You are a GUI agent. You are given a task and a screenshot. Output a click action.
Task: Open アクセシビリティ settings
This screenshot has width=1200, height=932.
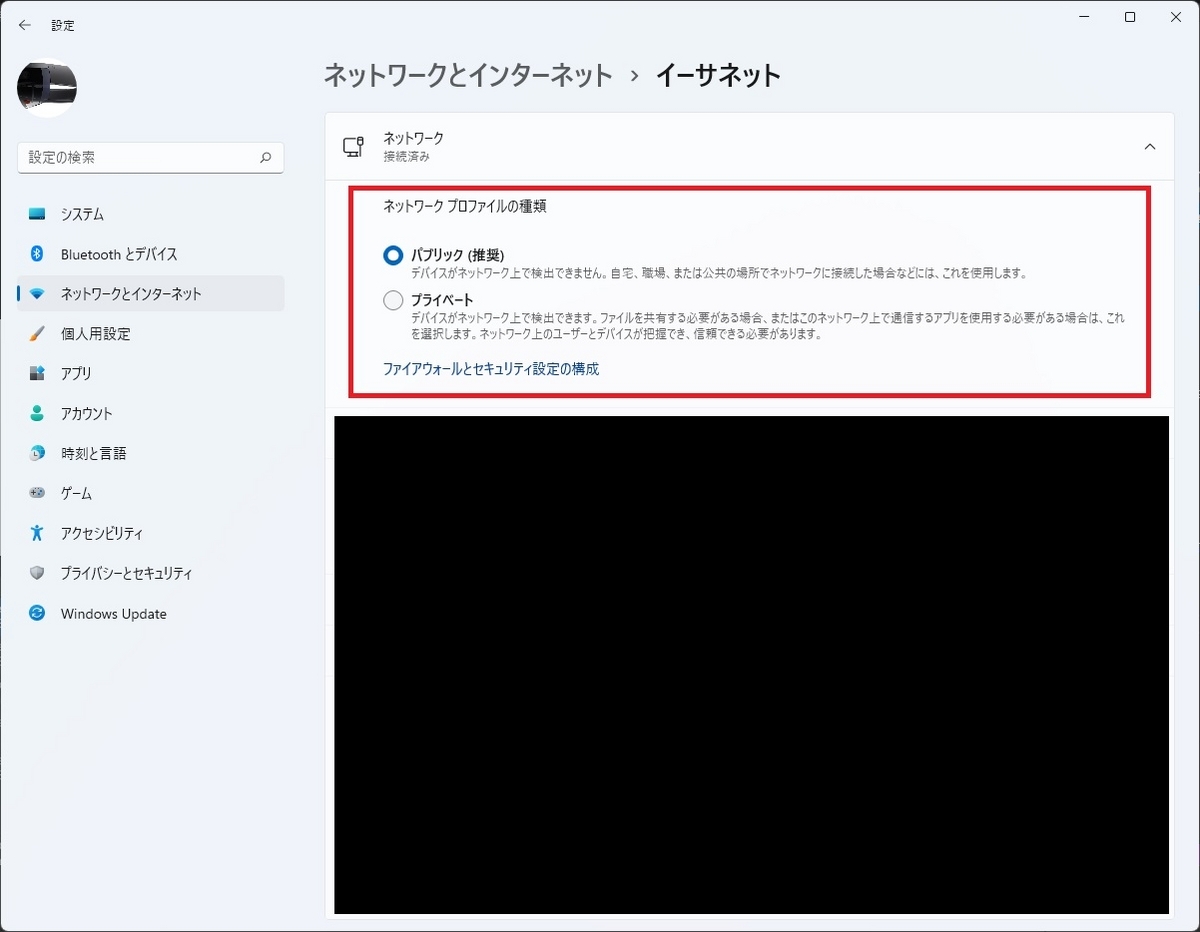(x=151, y=533)
